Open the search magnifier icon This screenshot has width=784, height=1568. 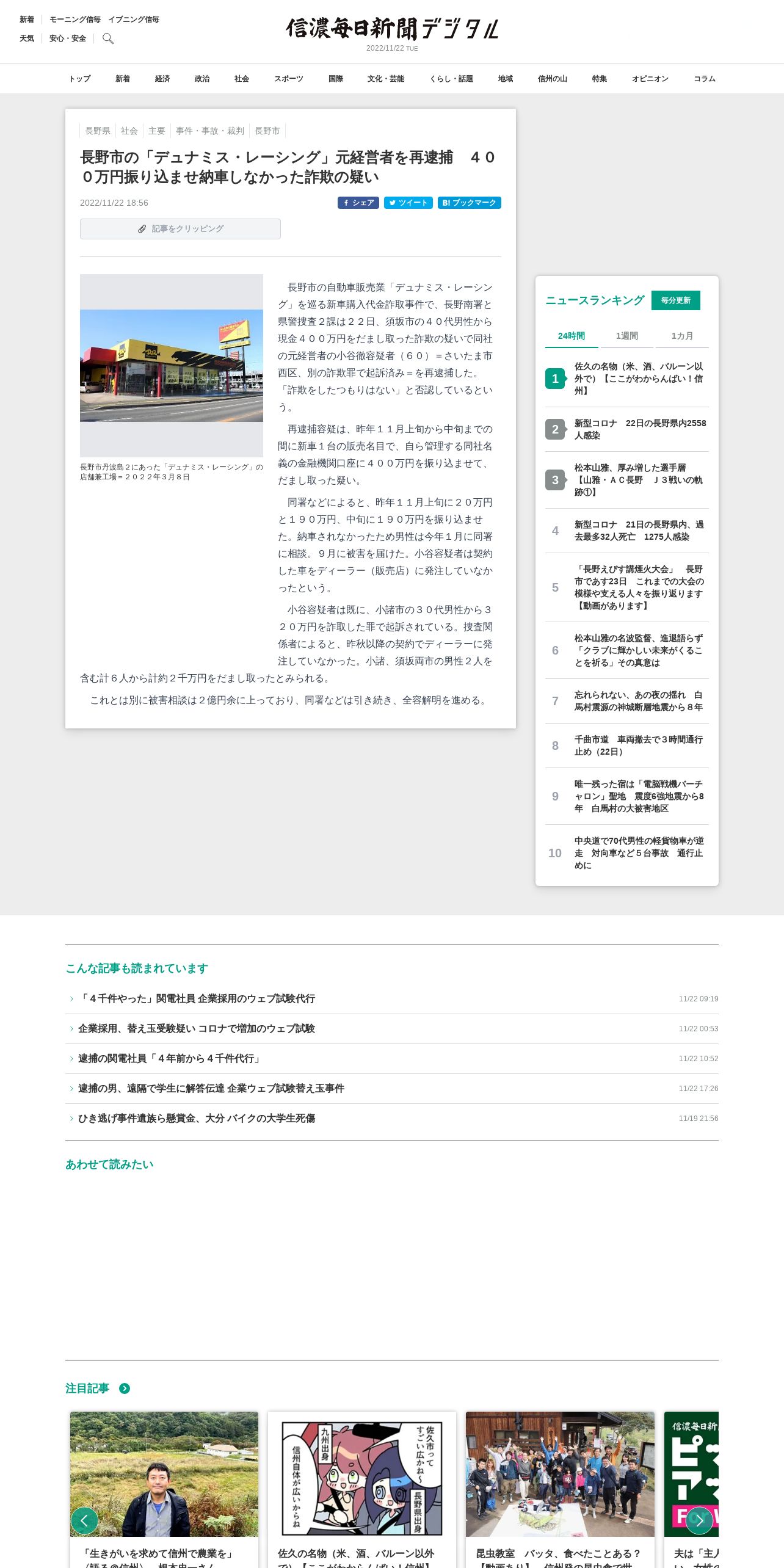point(108,38)
